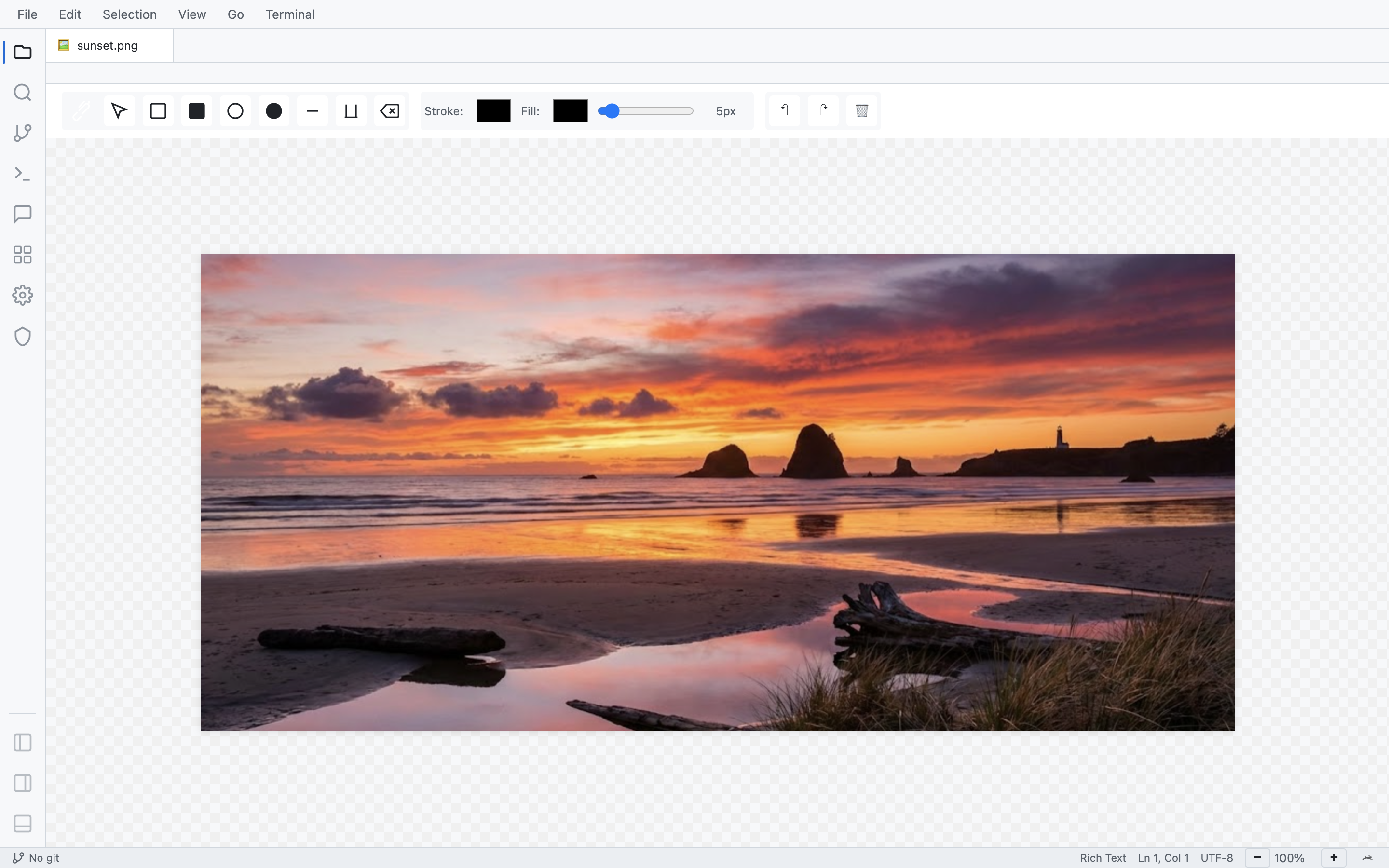Select the filled circle tool
Image resolution: width=1389 pixels, height=868 pixels.
tap(273, 111)
